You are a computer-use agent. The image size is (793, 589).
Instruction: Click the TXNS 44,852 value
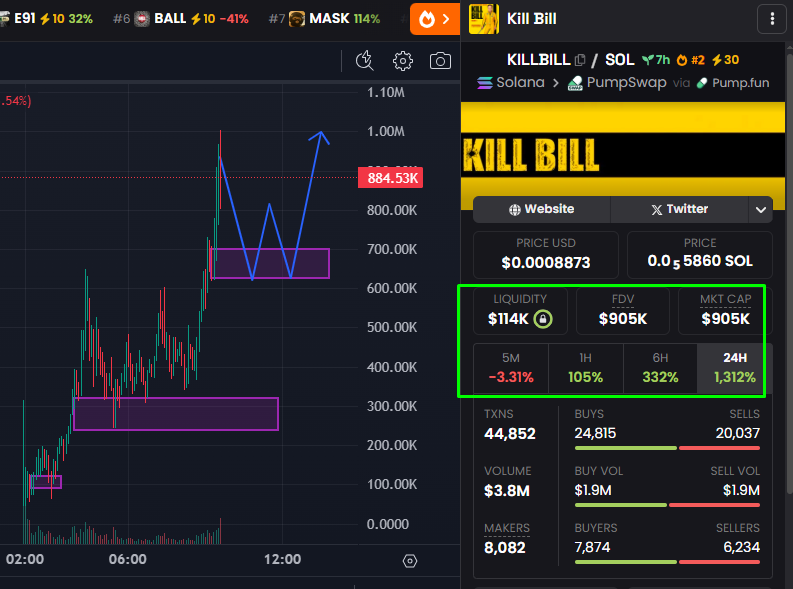pyautogui.click(x=509, y=434)
